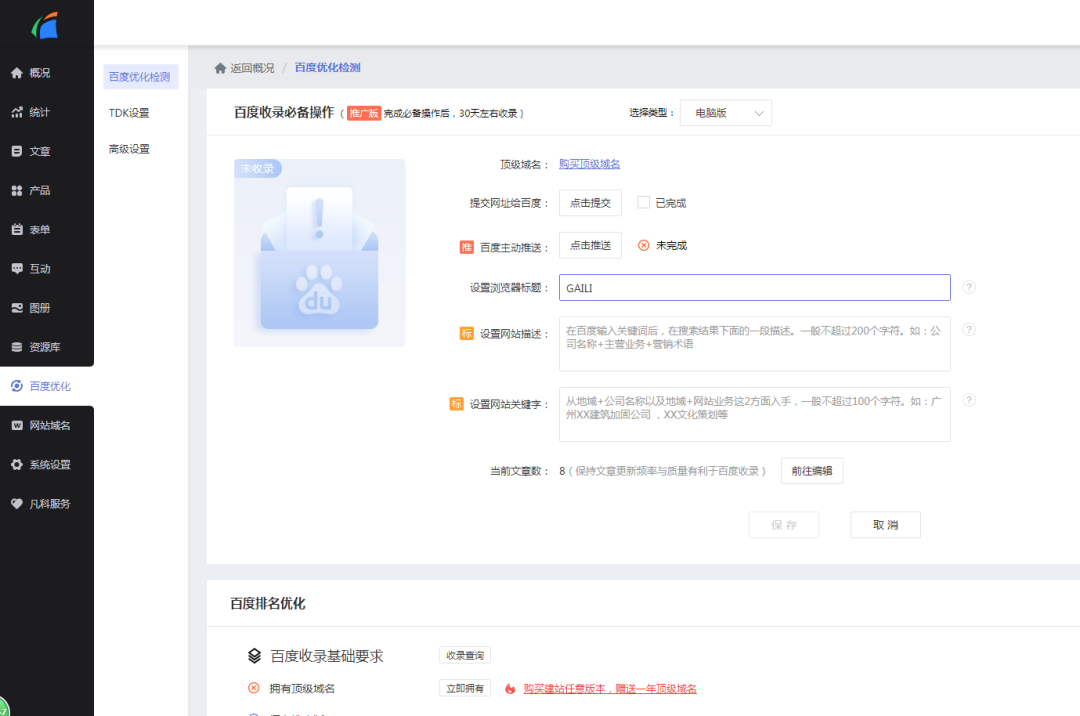
Task: Click the 标 badge beside 设置网站描述
Action: tap(466, 334)
